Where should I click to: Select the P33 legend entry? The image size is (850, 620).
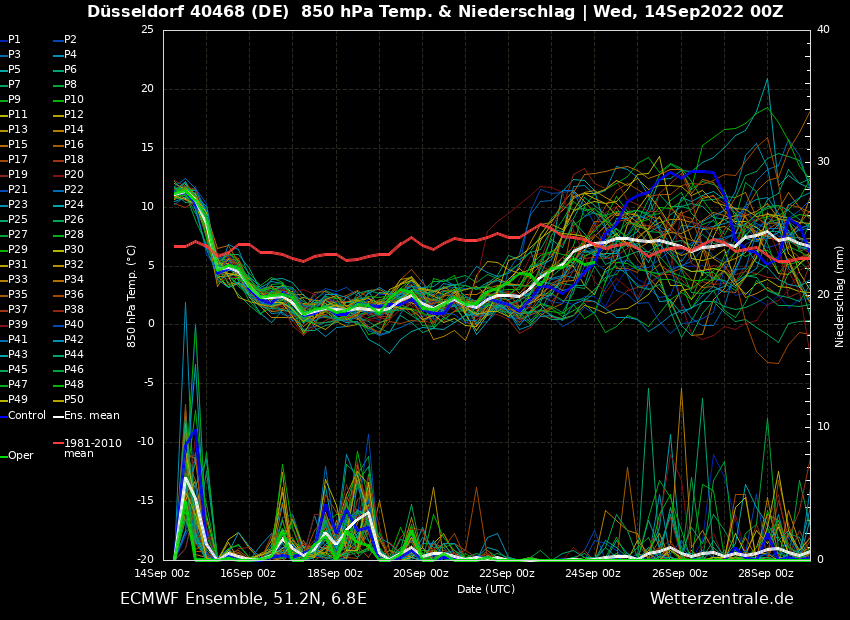click(x=18, y=280)
